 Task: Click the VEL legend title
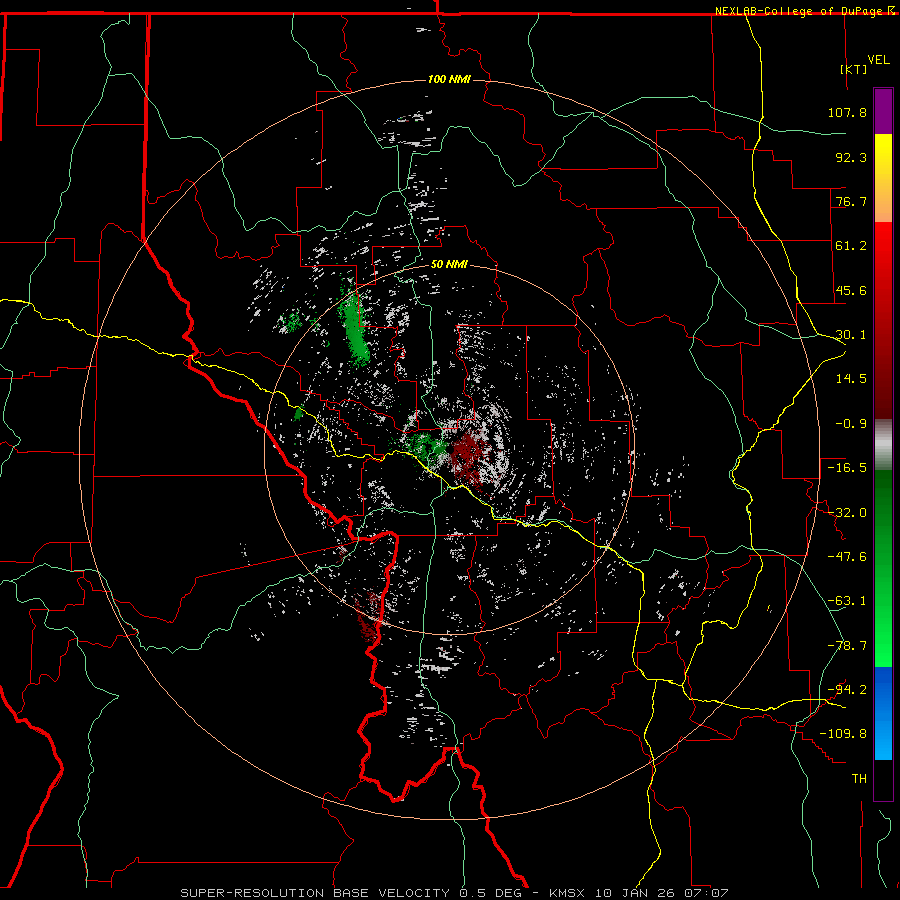click(879, 60)
